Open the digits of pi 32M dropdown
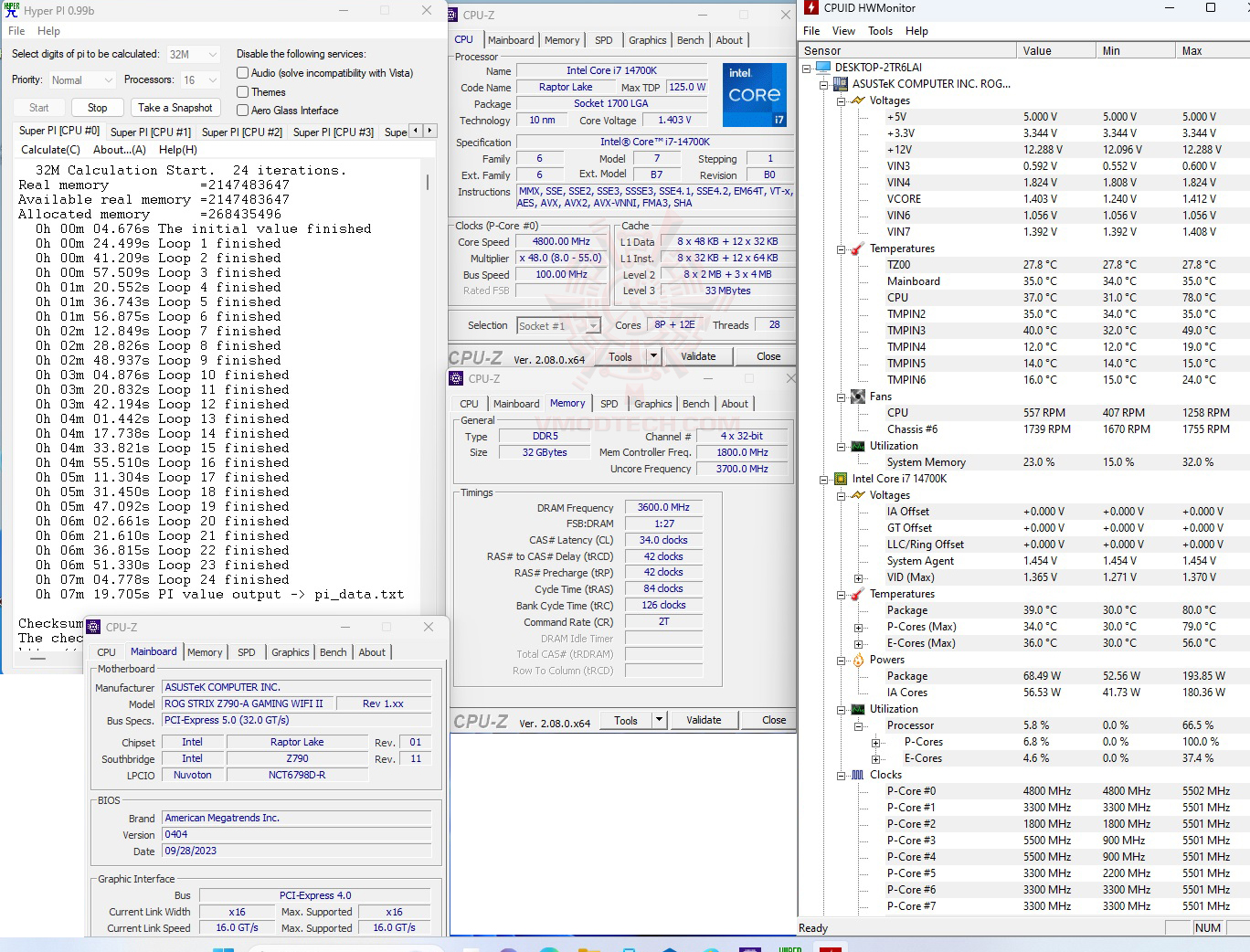 pyautogui.click(x=193, y=55)
